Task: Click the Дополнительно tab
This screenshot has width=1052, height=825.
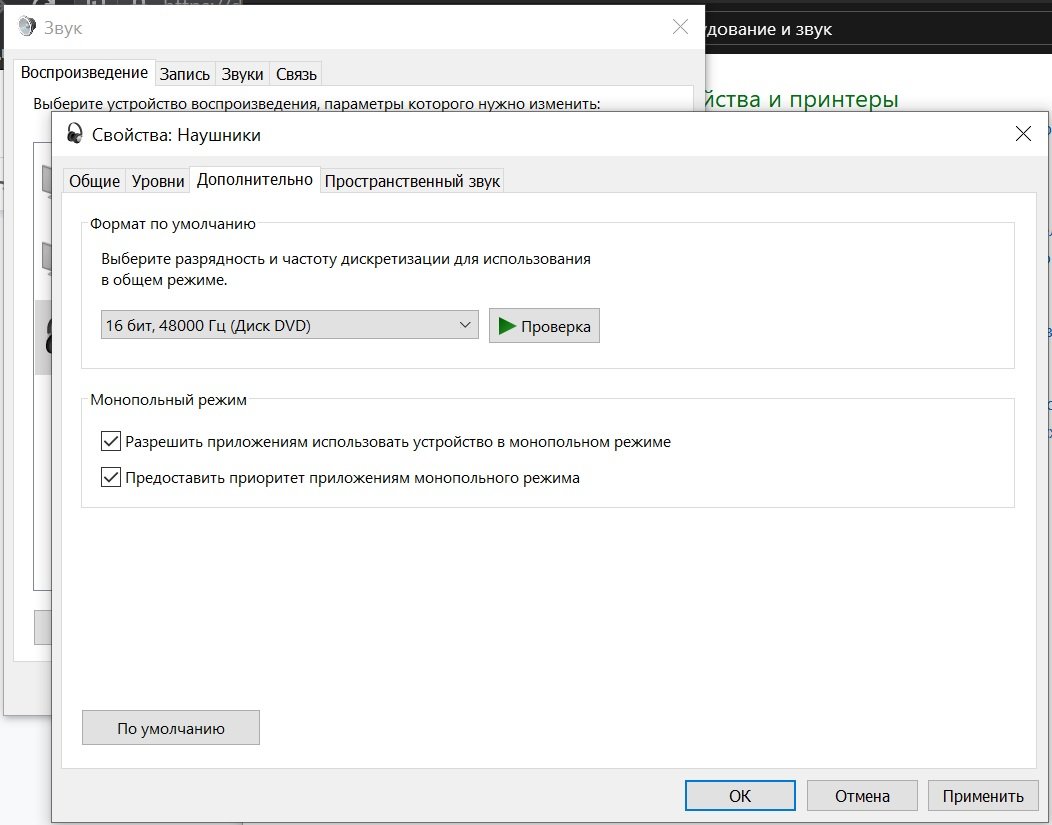Action: [255, 180]
